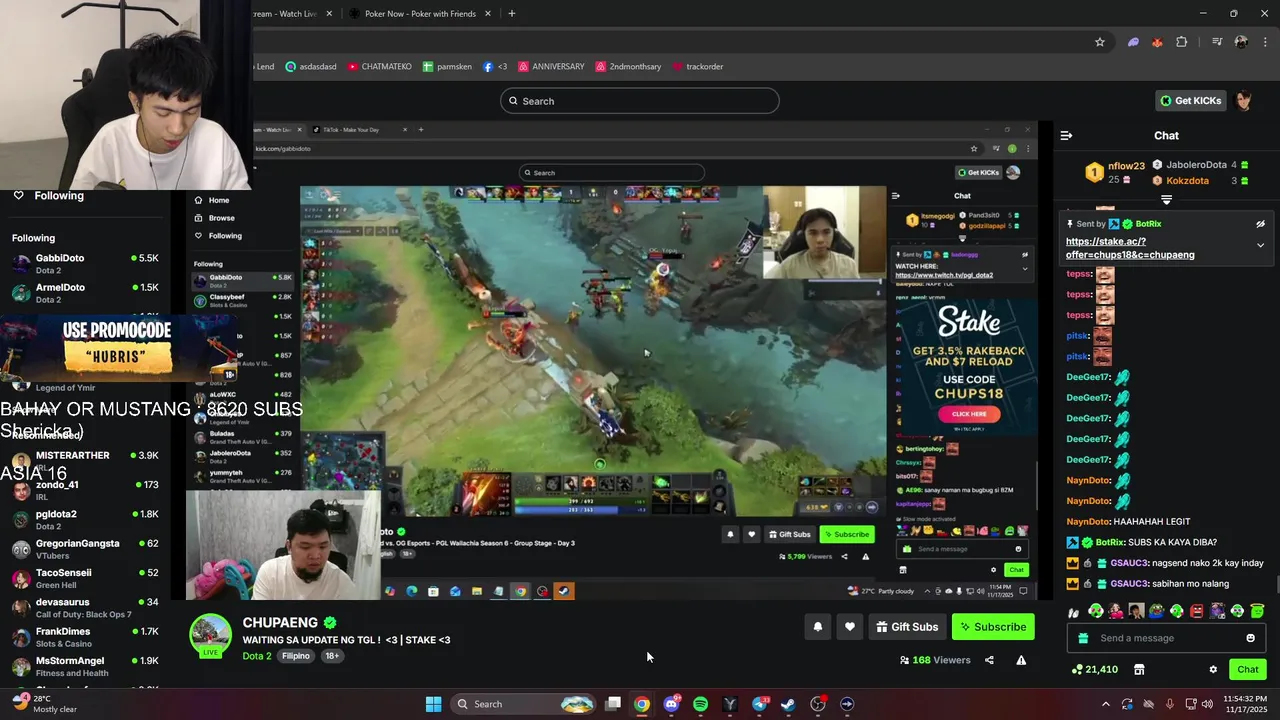
Task: Open MISTERARTHER channel in the sidebar
Action: 85,461
